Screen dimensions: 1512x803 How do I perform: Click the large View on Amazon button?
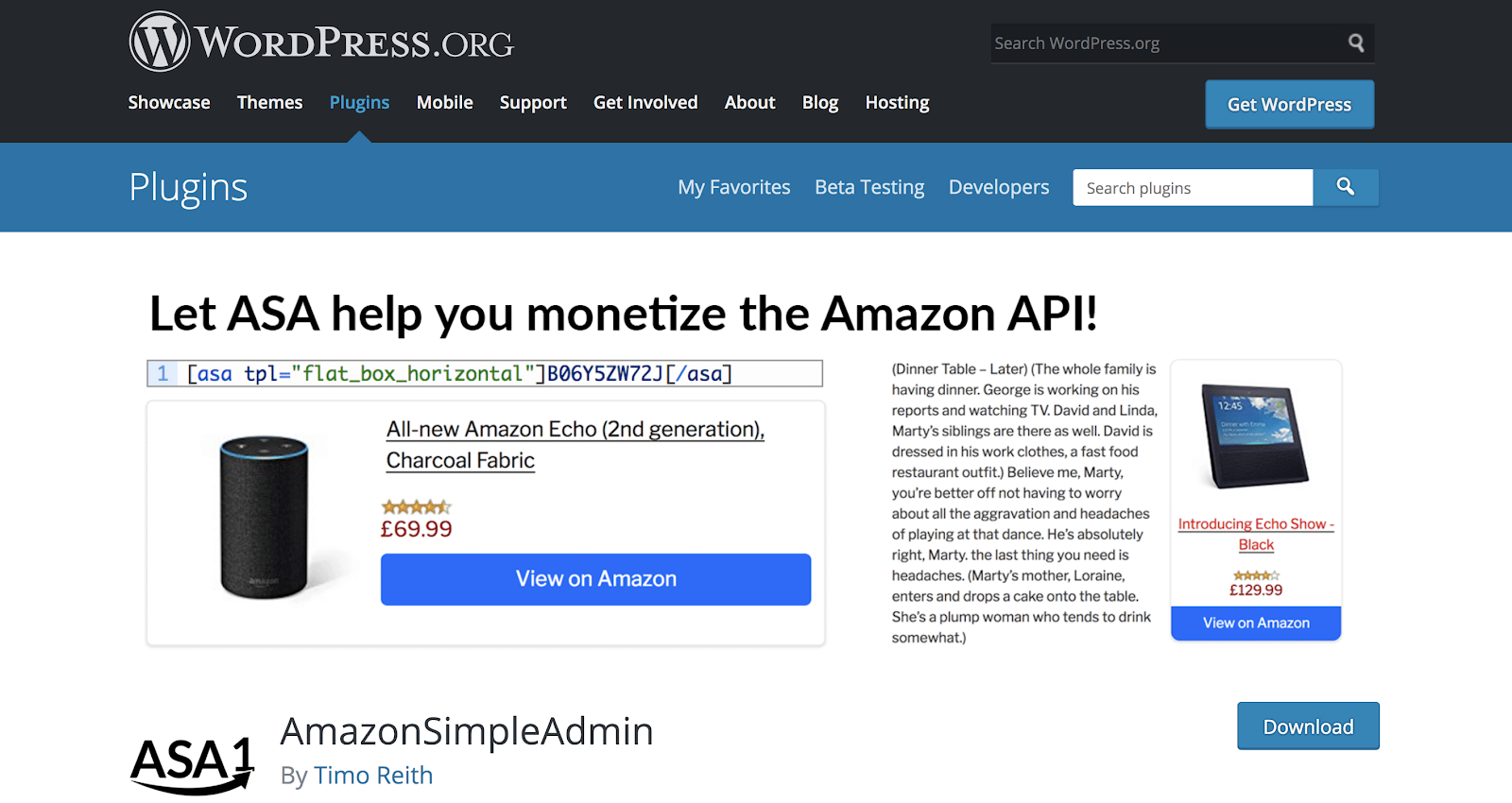[x=595, y=579]
